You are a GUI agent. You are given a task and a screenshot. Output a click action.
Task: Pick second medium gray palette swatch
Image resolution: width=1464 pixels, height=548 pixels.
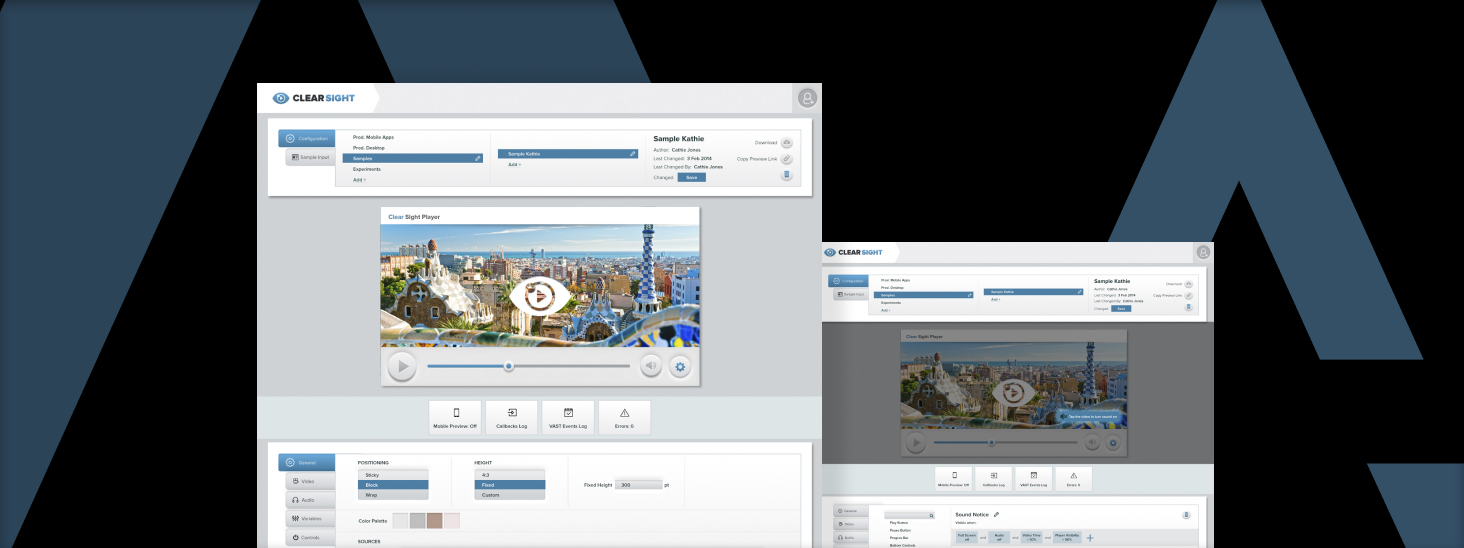click(x=417, y=520)
